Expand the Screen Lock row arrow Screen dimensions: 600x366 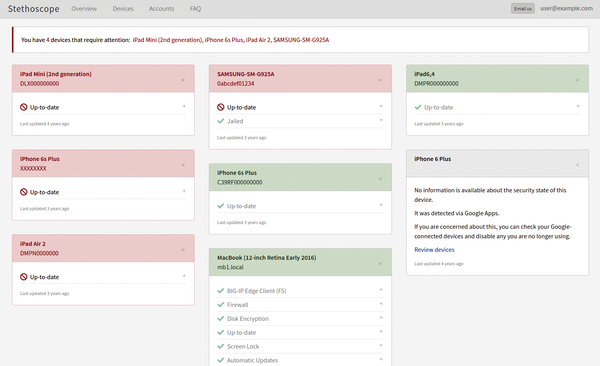point(381,345)
